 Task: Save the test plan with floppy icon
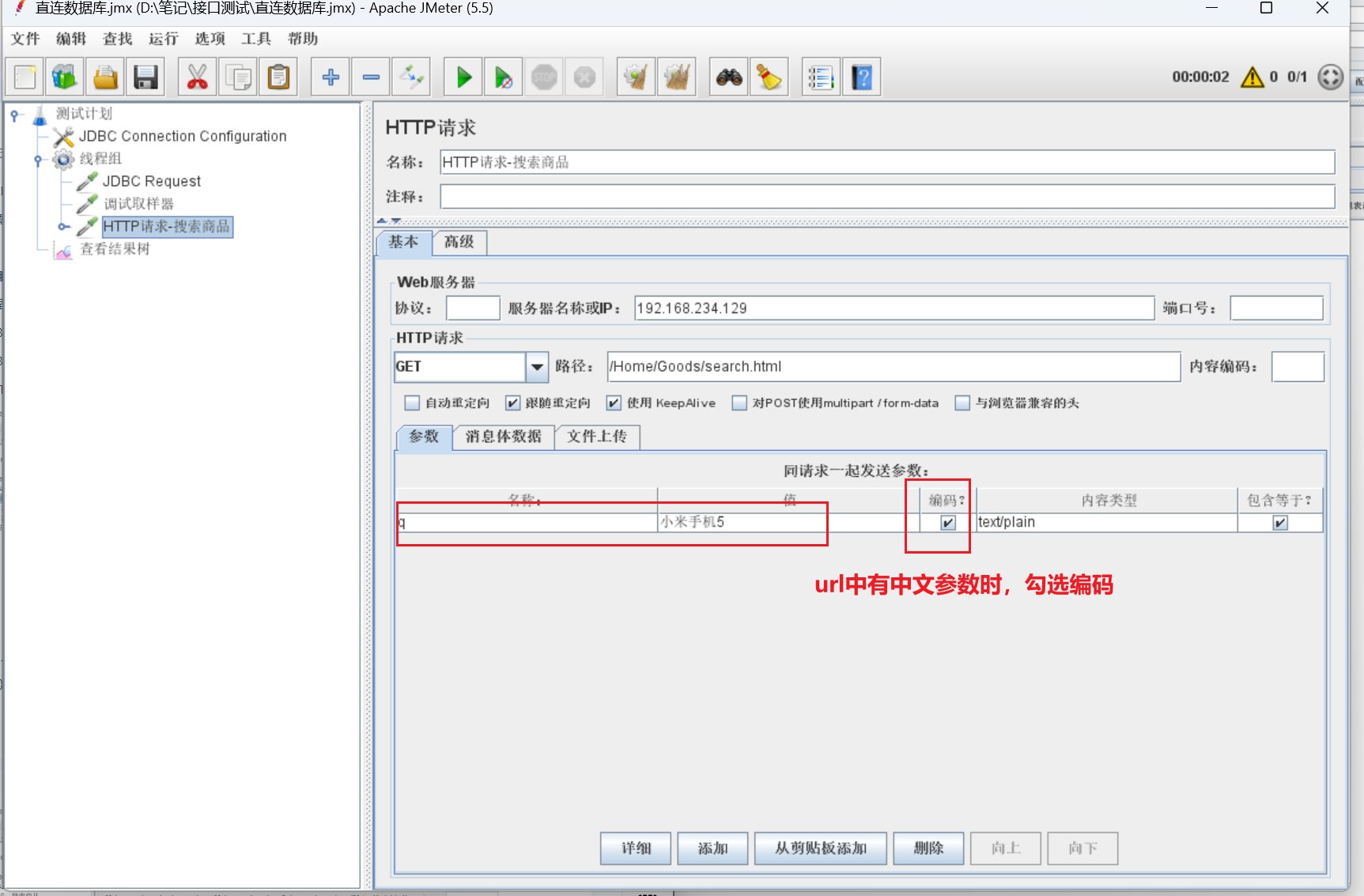145,77
